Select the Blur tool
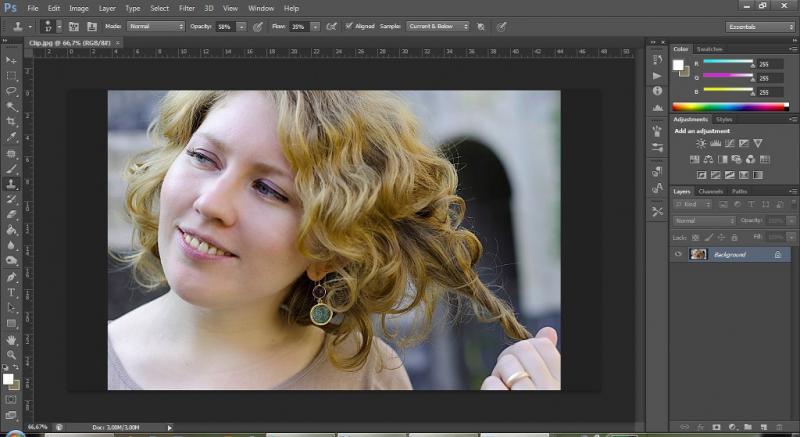The image size is (800, 437). [x=11, y=245]
